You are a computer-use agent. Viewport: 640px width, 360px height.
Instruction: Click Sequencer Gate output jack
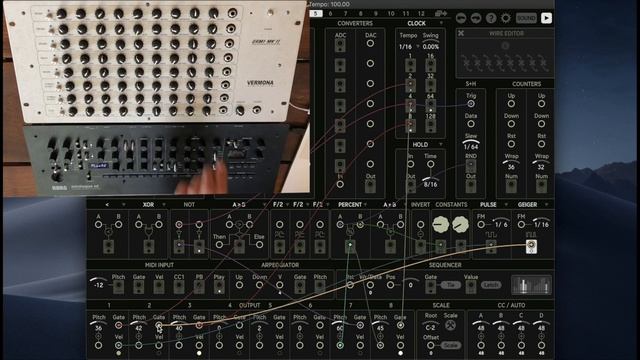point(431,287)
